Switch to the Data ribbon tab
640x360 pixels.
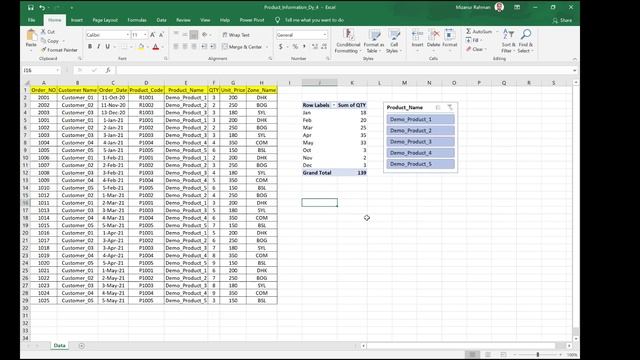point(161,20)
